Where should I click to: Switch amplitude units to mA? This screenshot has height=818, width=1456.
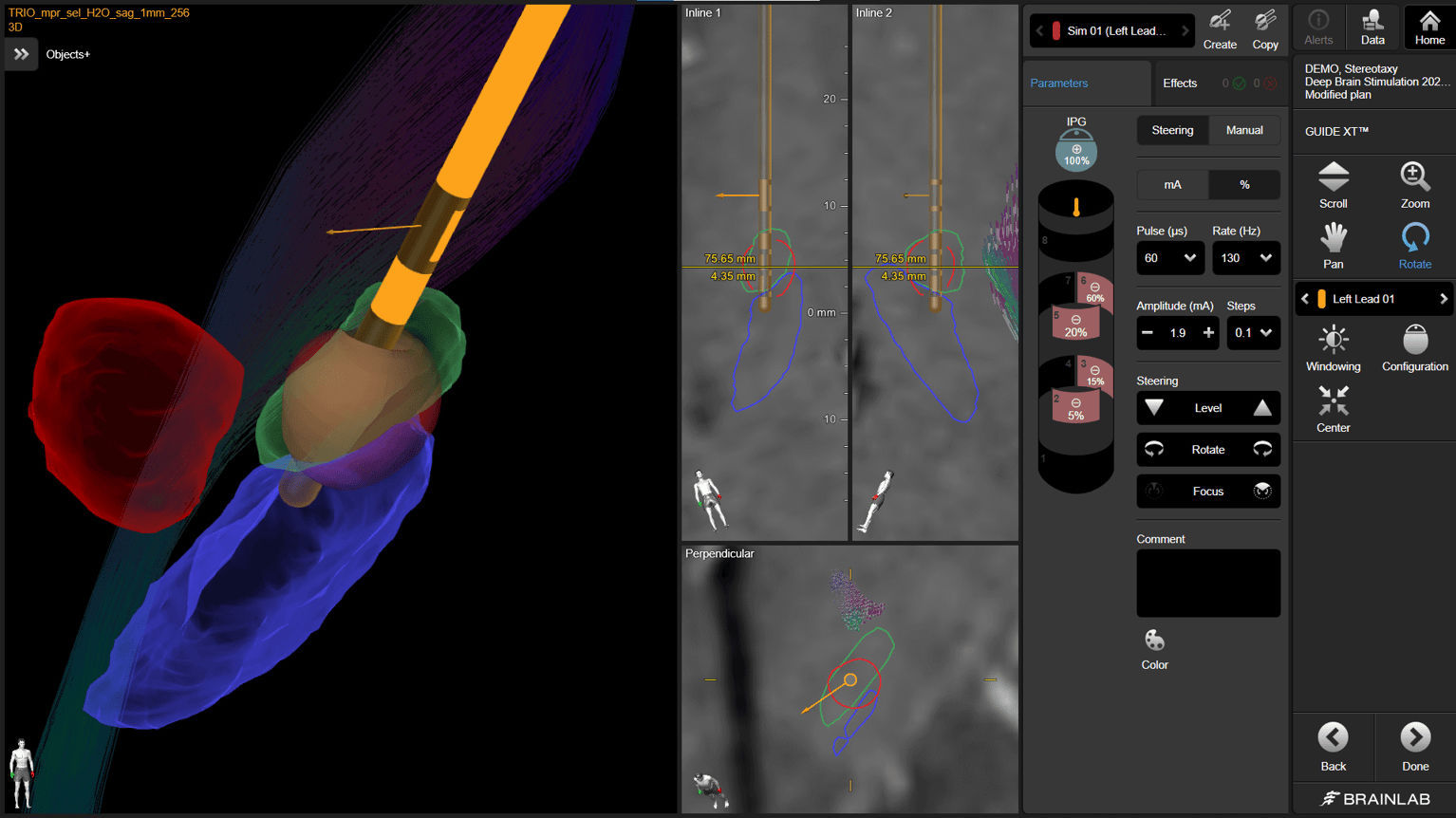1172,184
